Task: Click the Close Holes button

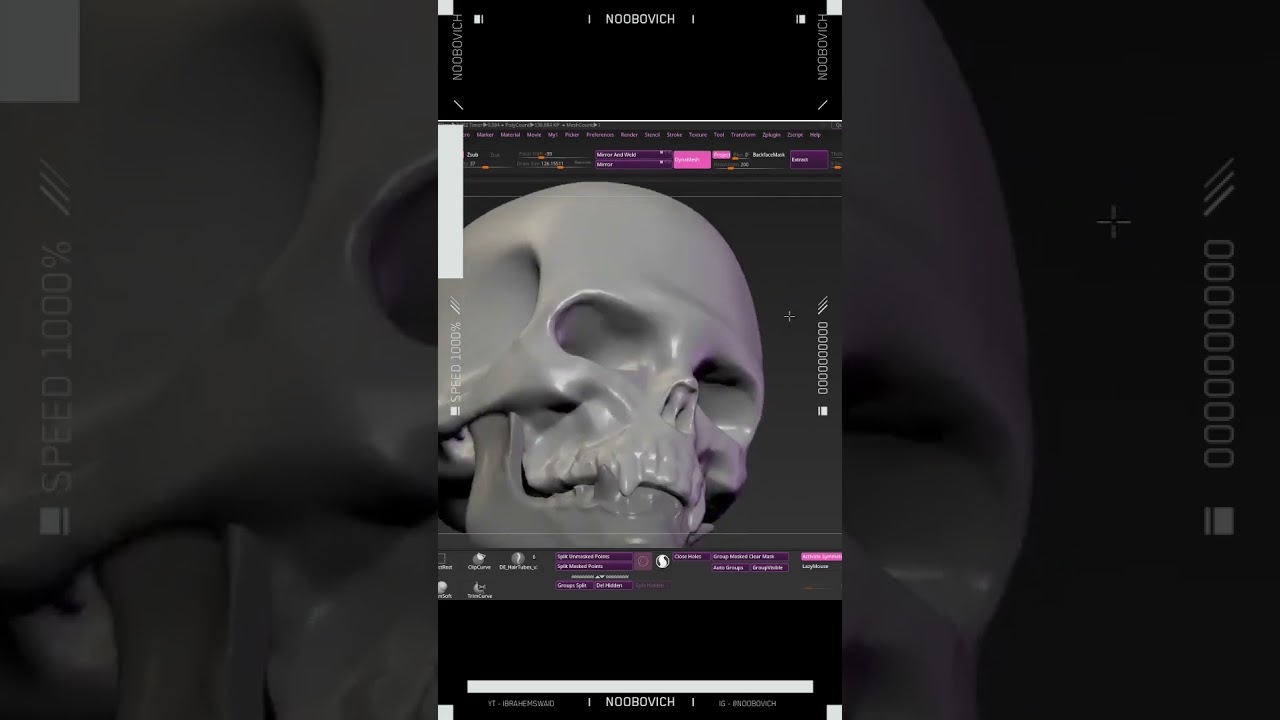Action: (691, 556)
